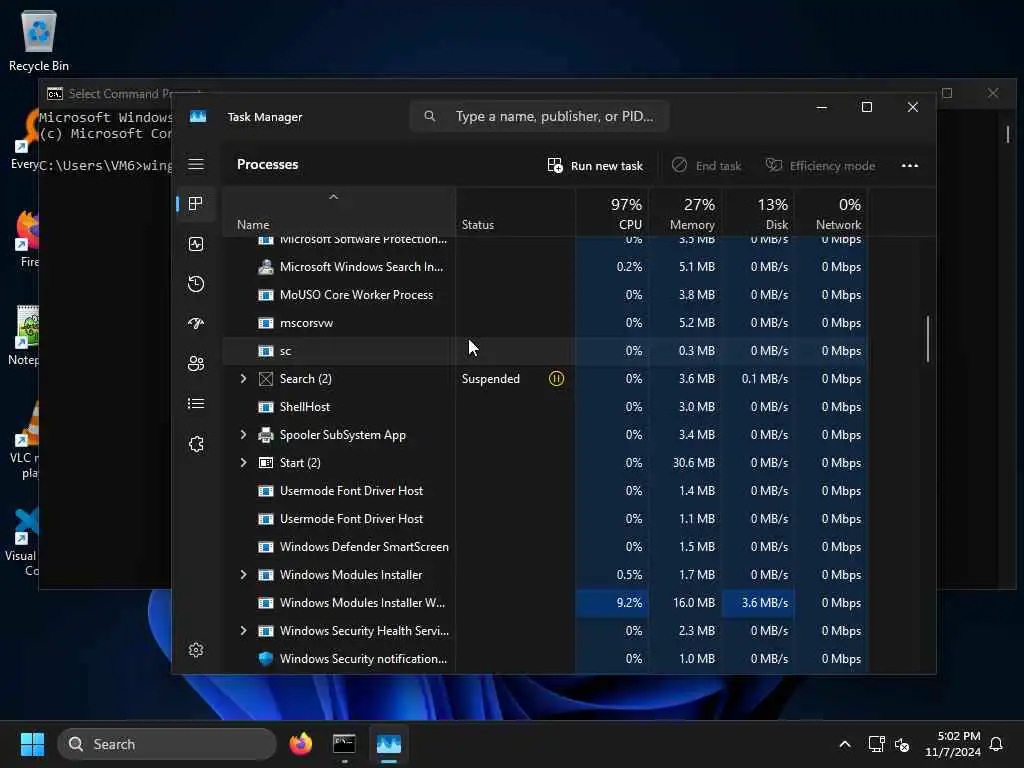
Task: Sort processes by Memory column
Action: click(x=686, y=212)
